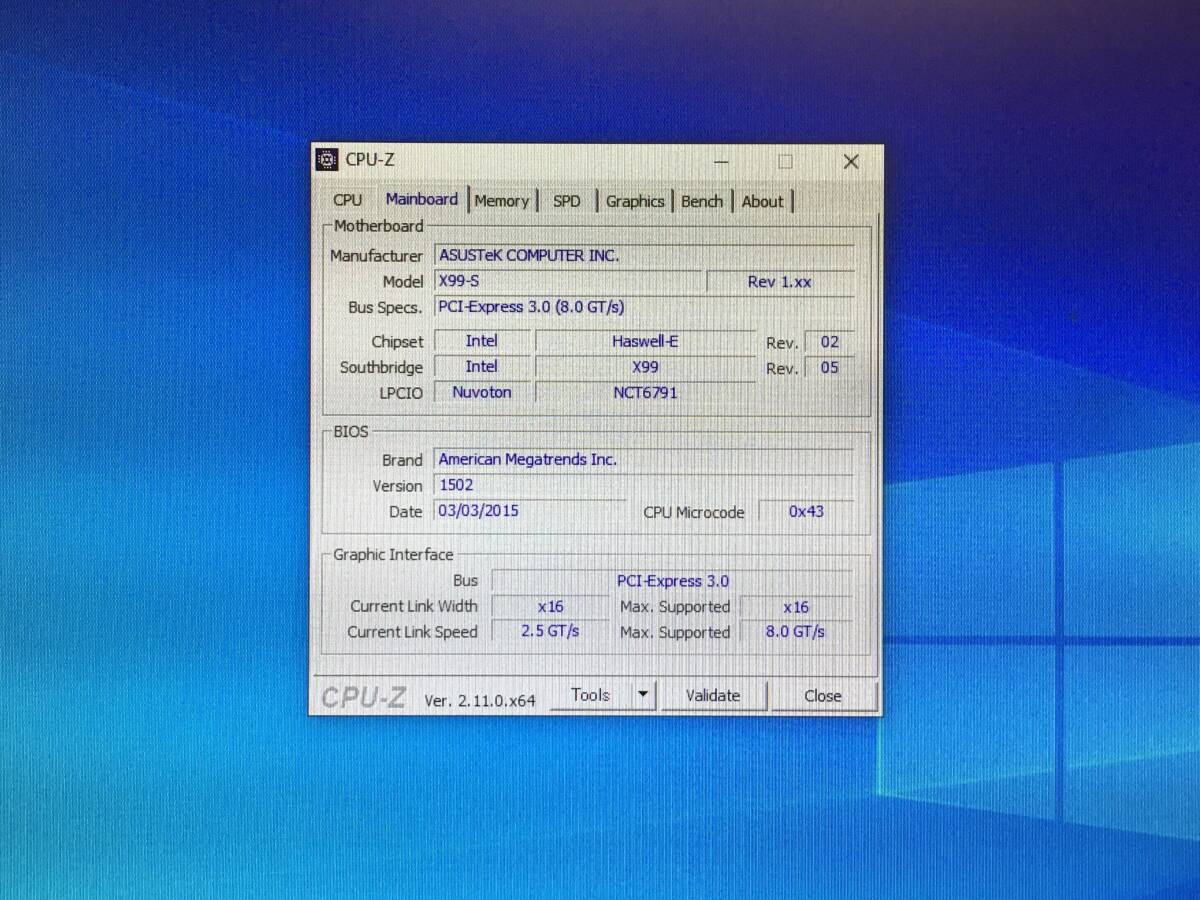1200x900 pixels.
Task: Click the Close button at bottom
Action: [x=823, y=696]
